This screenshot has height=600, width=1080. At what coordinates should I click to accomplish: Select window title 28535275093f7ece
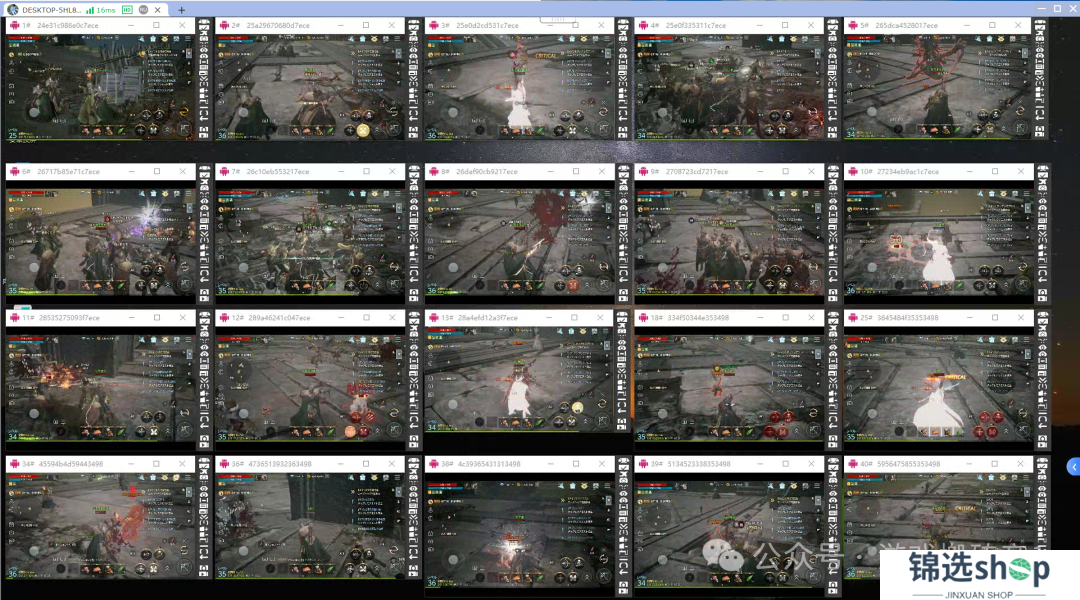69,318
